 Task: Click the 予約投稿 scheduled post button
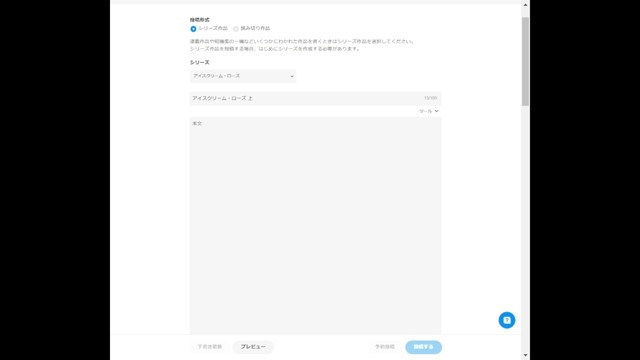[385, 347]
